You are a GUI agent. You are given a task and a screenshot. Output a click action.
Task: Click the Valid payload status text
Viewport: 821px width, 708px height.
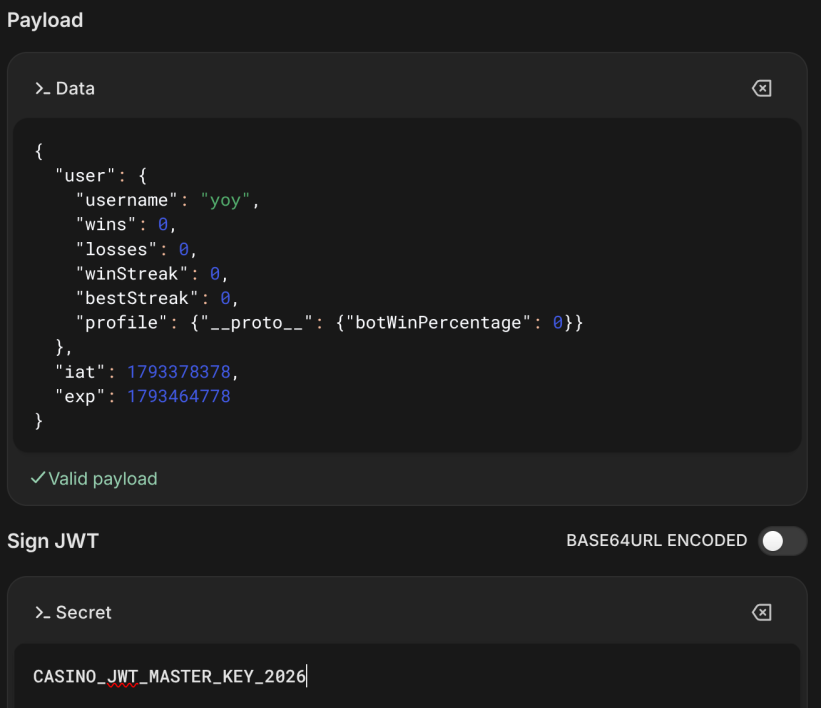[103, 479]
